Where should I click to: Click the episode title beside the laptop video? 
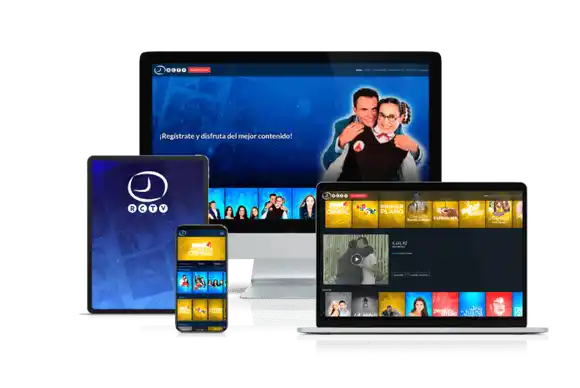[399, 243]
